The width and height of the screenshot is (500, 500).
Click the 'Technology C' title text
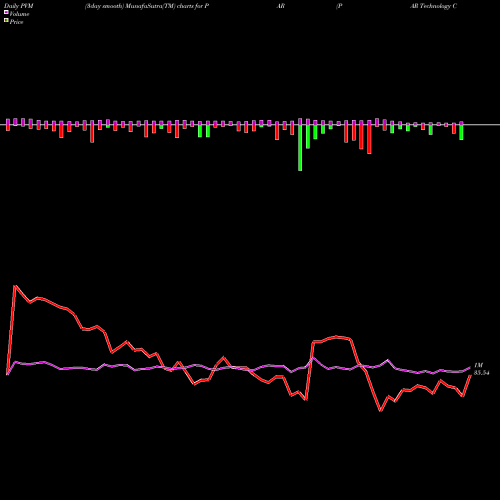(438, 6)
